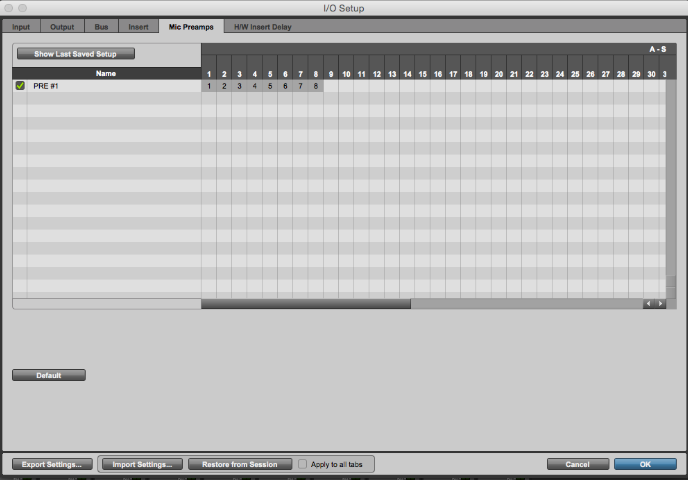Open the H/W Insert Delay tab
688x480 pixels.
263,26
